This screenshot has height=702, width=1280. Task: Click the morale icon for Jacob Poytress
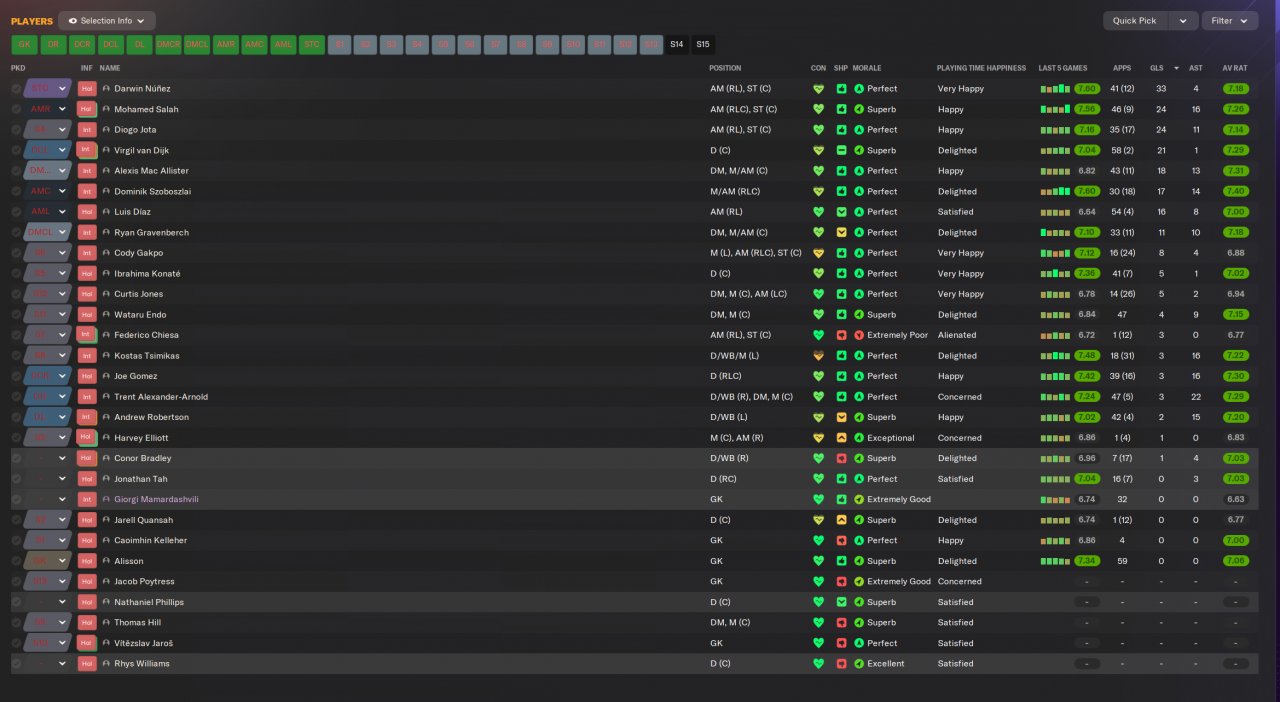[x=859, y=582]
